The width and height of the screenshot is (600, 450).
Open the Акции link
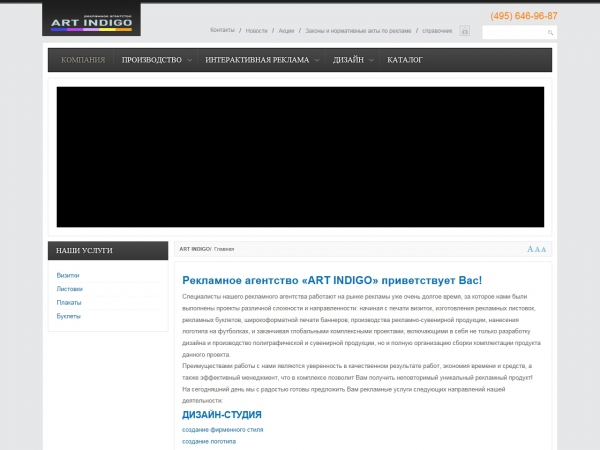coord(286,31)
